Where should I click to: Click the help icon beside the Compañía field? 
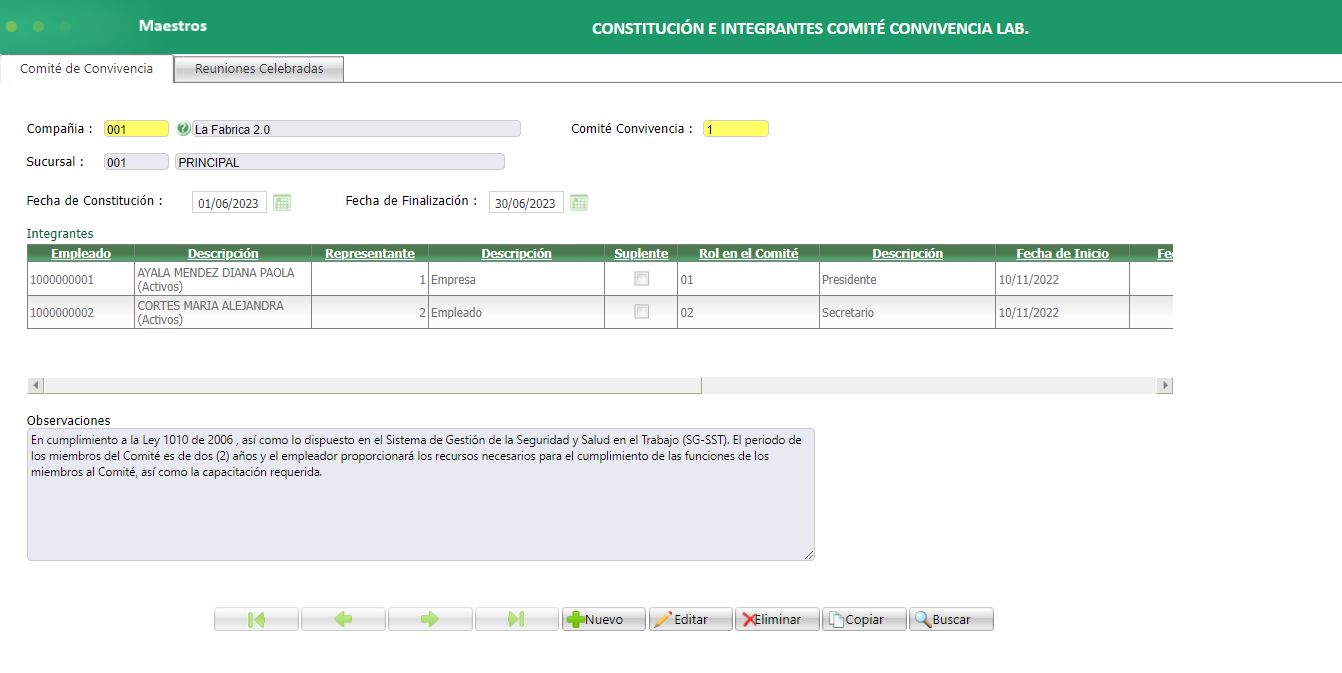(185, 128)
